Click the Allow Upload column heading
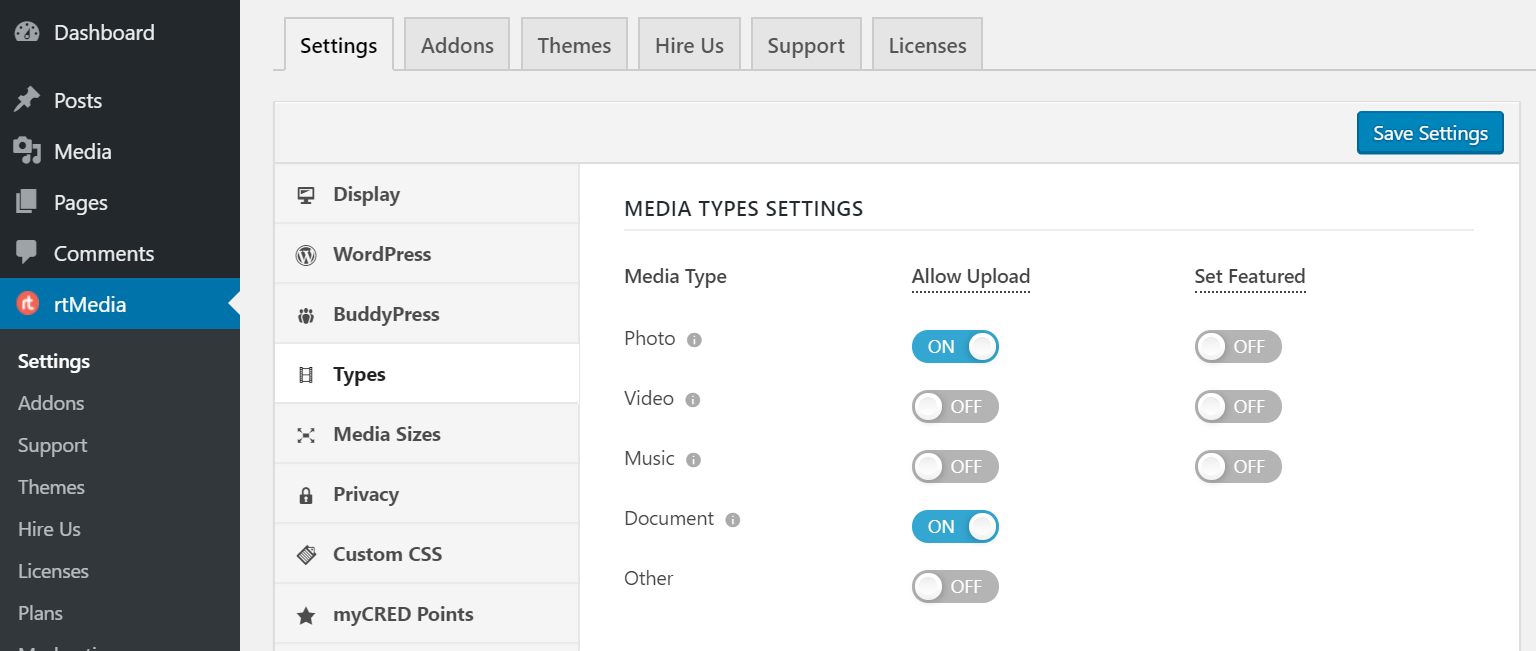The width and height of the screenshot is (1536, 651). point(970,276)
